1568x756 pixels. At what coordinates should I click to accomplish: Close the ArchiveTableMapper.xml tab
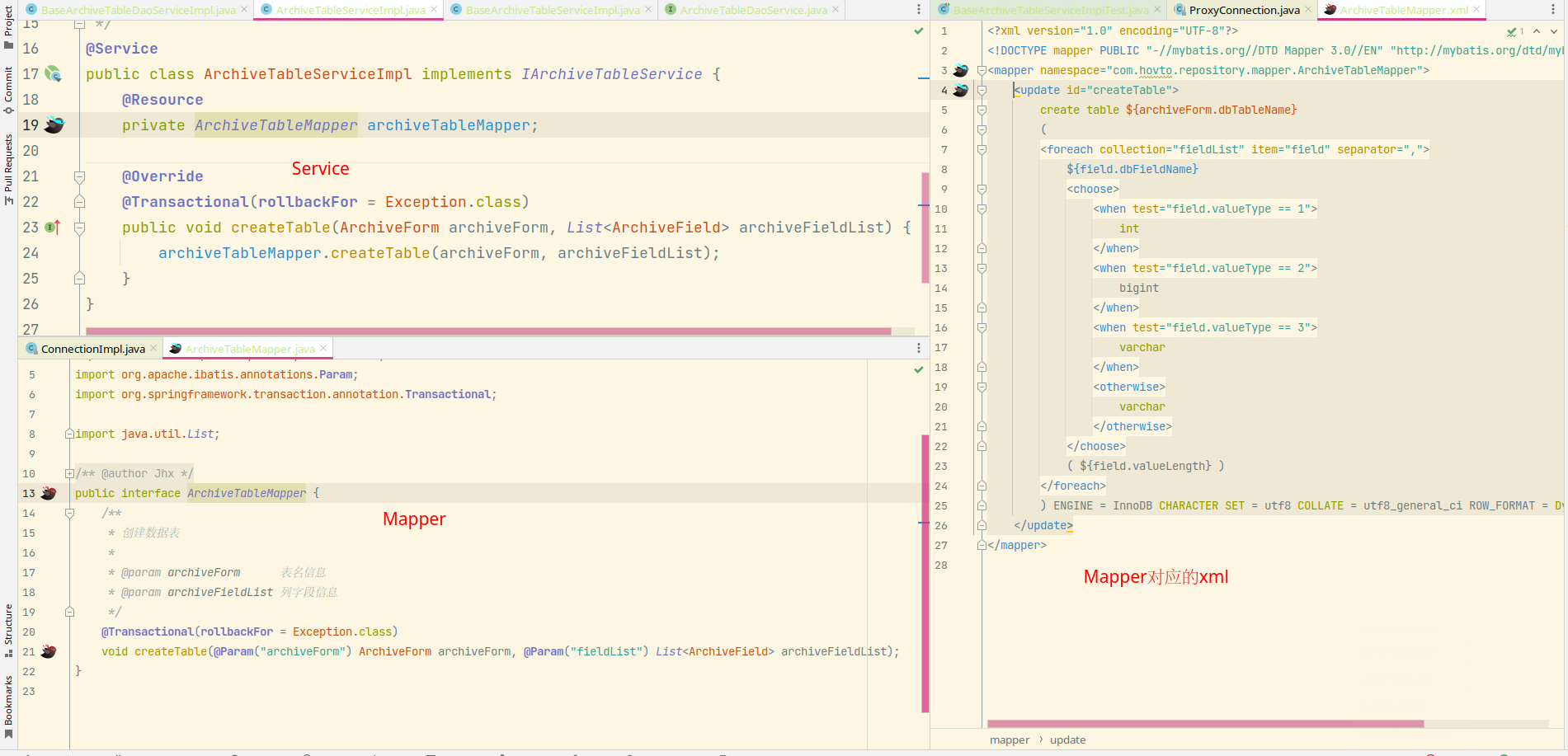[1476, 10]
